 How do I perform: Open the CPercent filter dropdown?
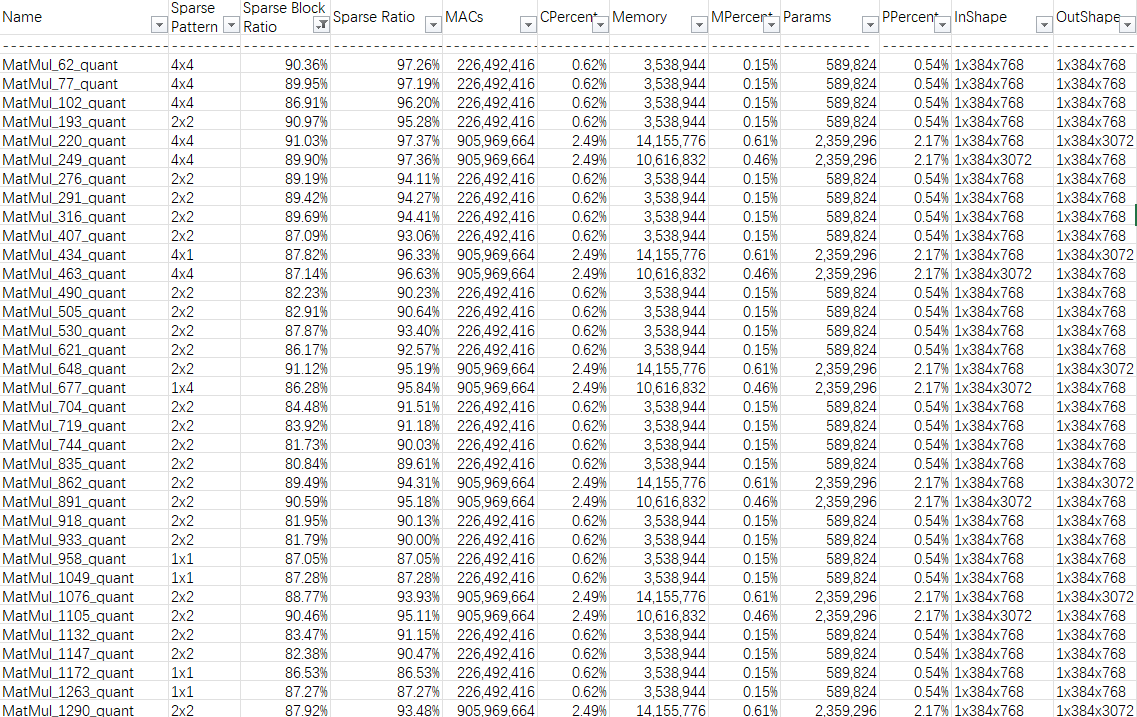point(600,25)
